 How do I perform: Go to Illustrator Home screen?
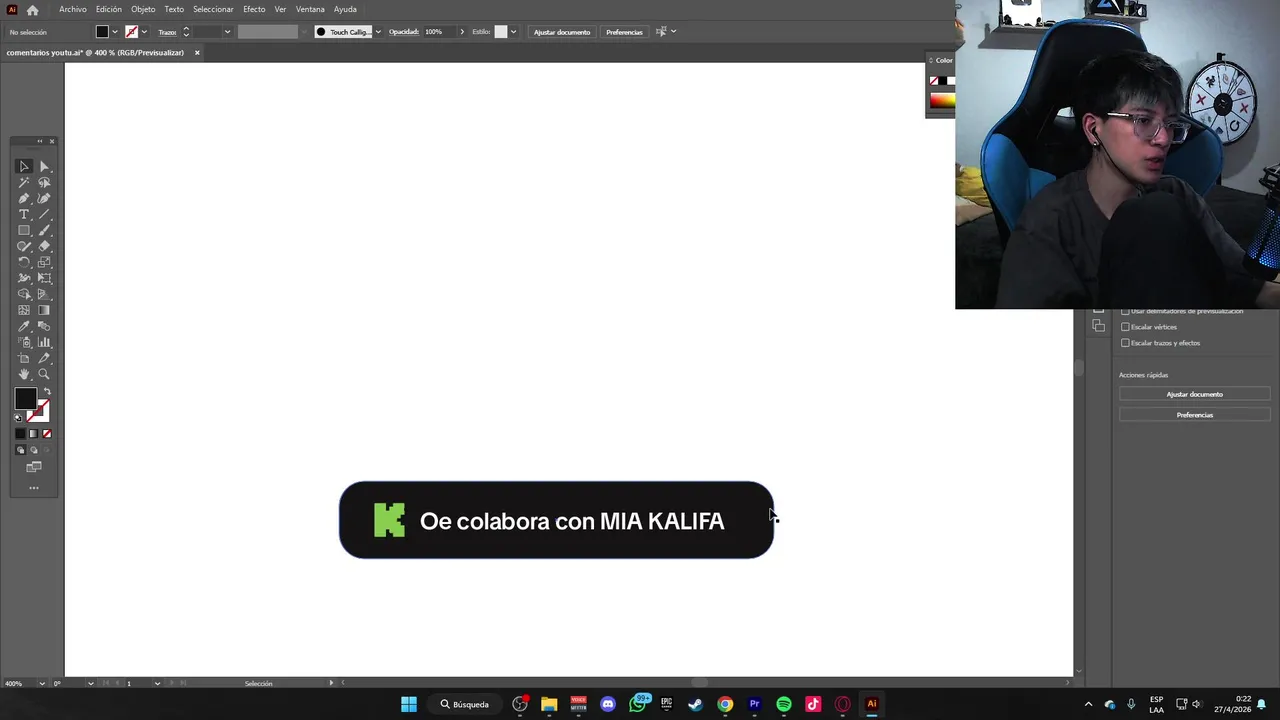[x=32, y=10]
